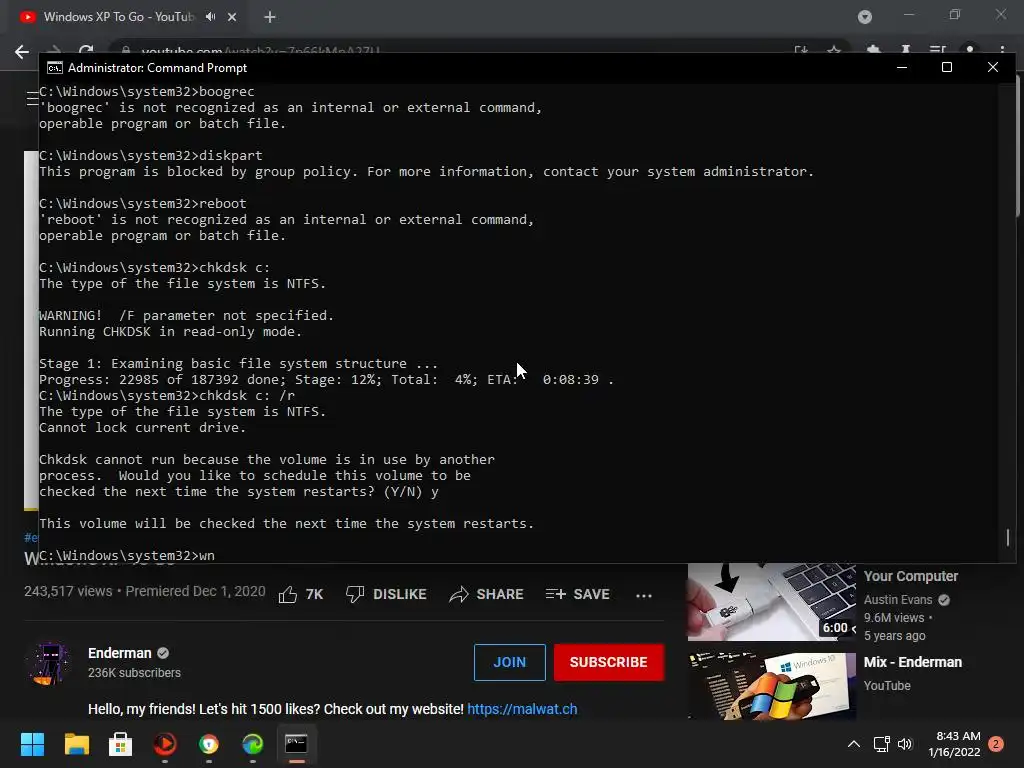Image resolution: width=1024 pixels, height=768 pixels.
Task: Like the video with thumbs up
Action: tap(300, 594)
